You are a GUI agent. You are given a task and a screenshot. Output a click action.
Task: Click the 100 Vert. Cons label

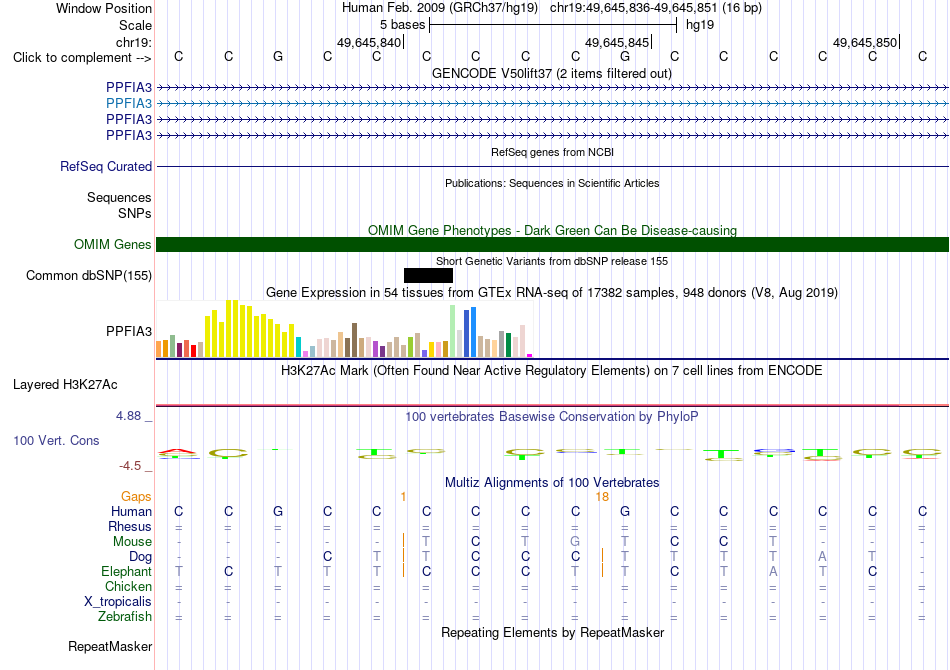(x=56, y=441)
